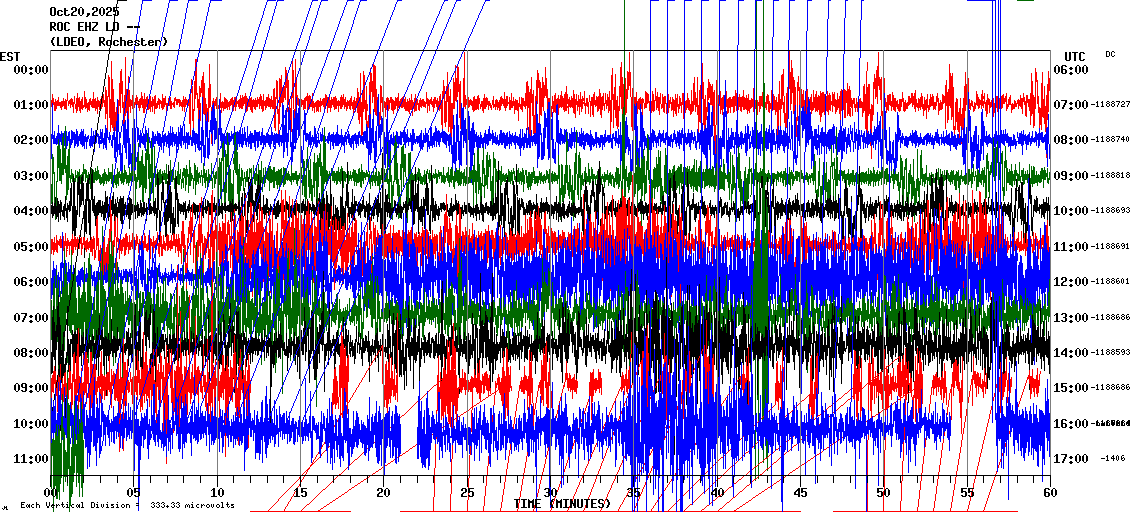Click the (LDEO, Rochester) network label

click(108, 41)
